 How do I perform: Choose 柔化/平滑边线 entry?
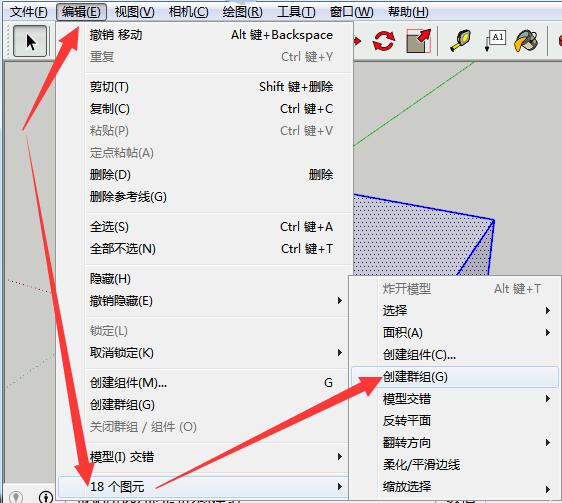click(x=455, y=465)
